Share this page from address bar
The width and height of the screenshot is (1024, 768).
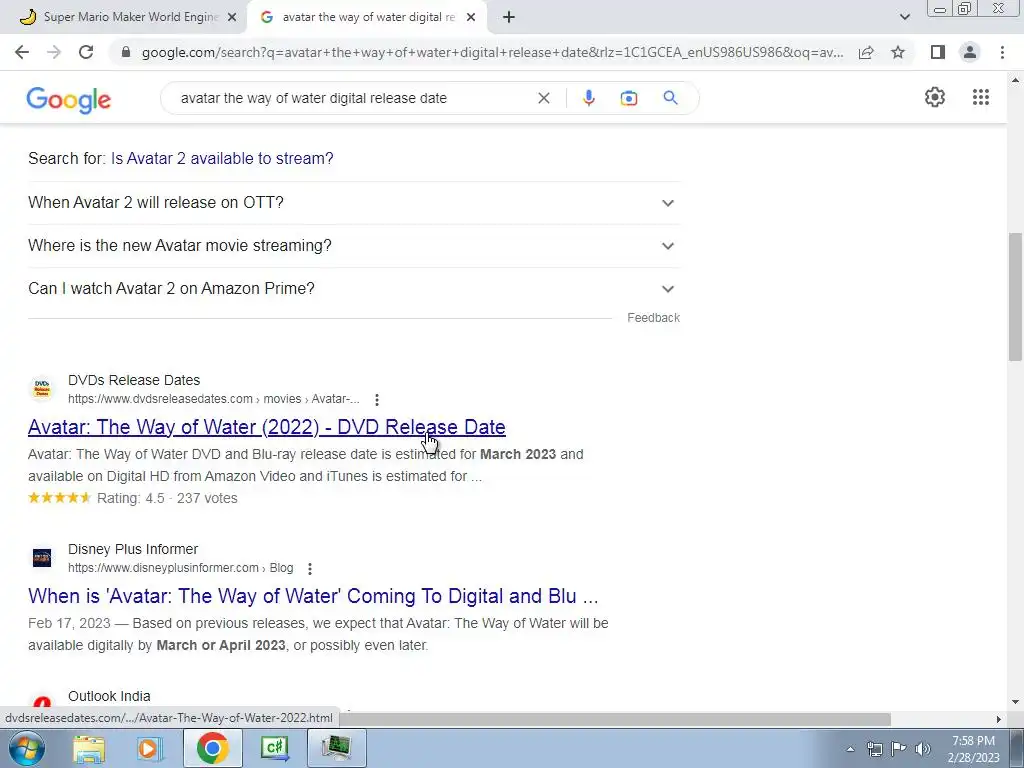[866, 52]
